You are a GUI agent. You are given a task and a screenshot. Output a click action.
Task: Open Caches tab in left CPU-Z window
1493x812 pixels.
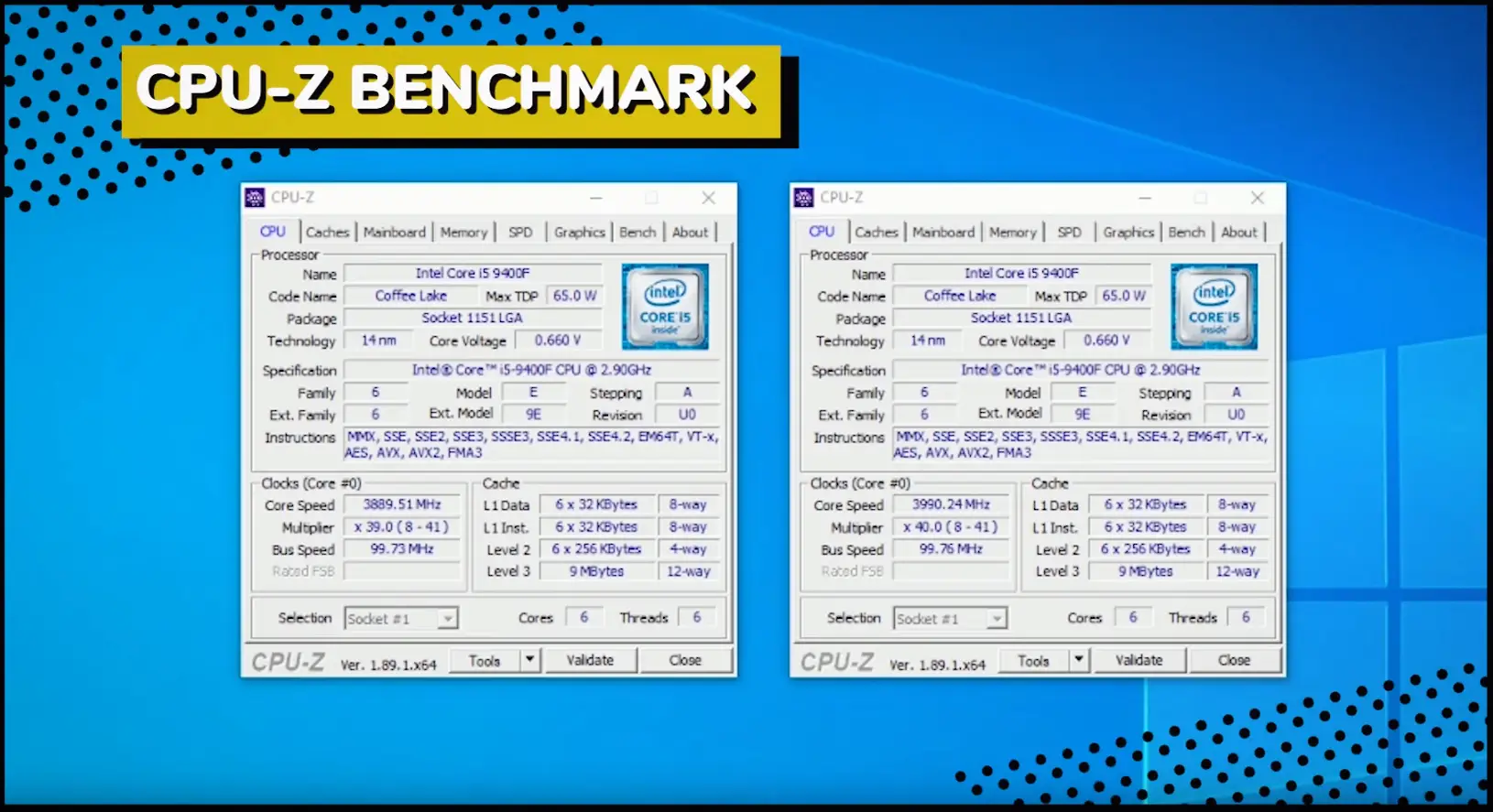coord(327,233)
